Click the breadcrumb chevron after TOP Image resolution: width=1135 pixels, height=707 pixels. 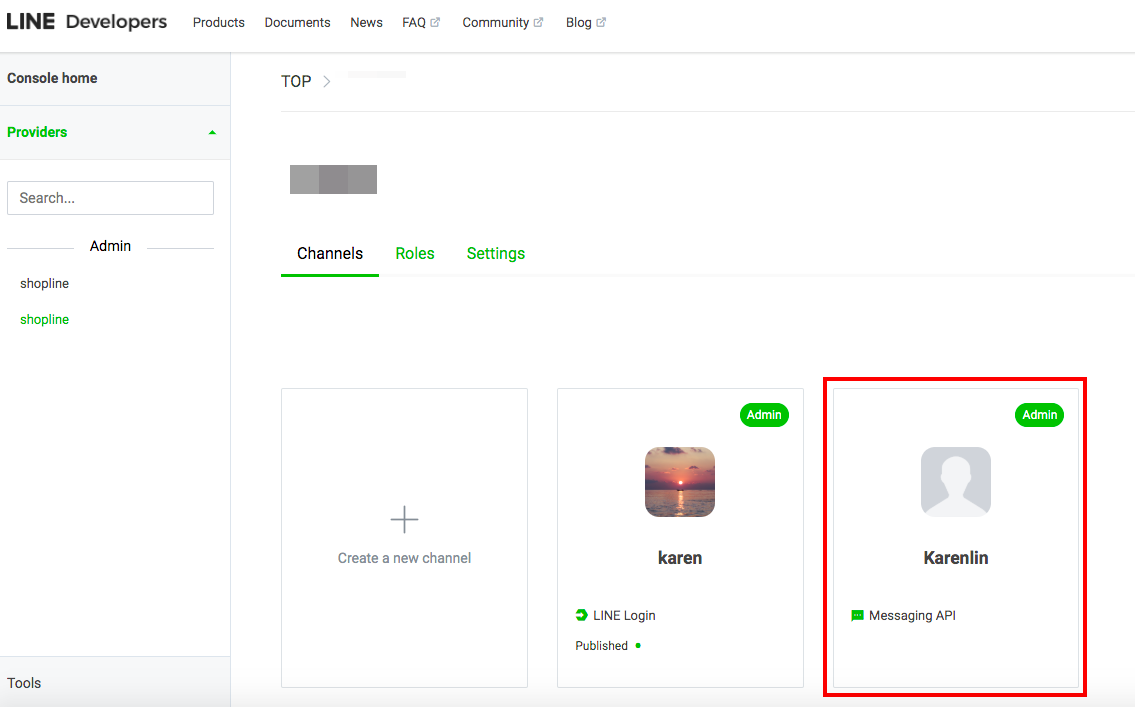(x=326, y=82)
